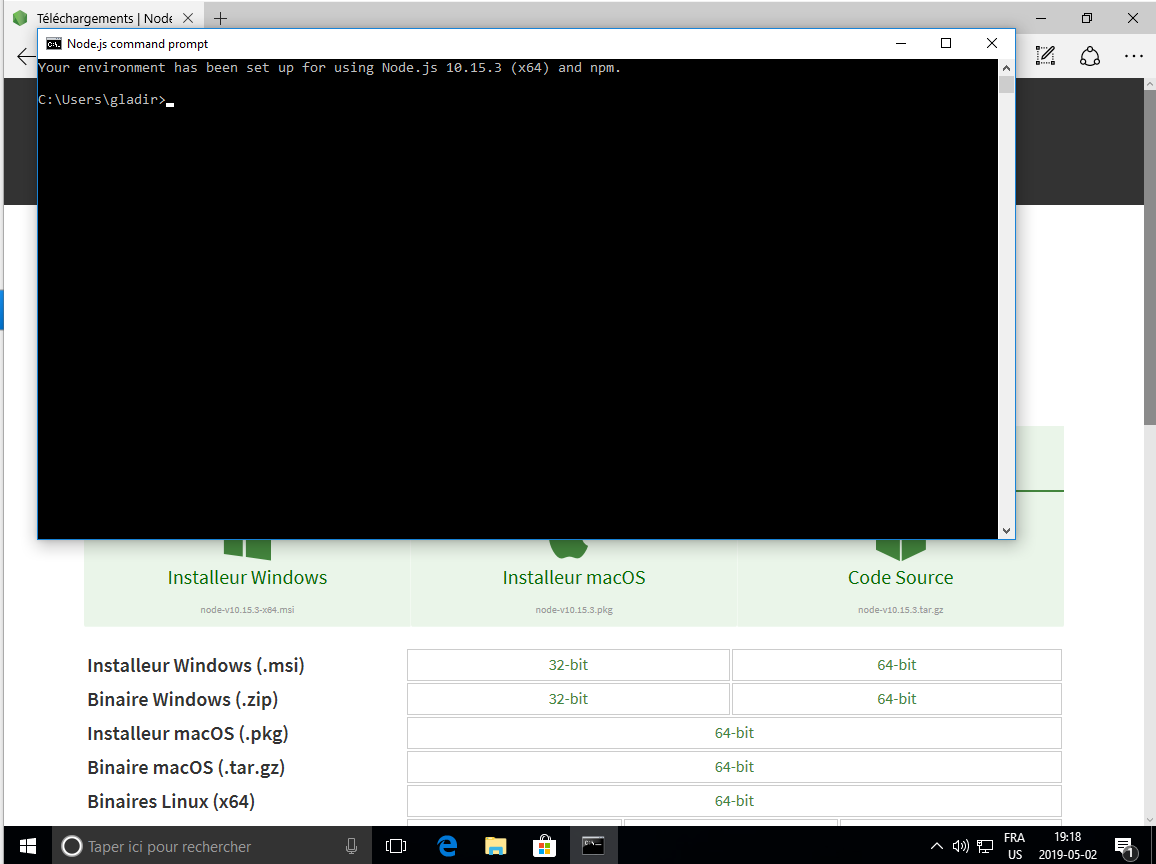
Task: Select the Téléchargements | Node tab
Action: point(103,18)
